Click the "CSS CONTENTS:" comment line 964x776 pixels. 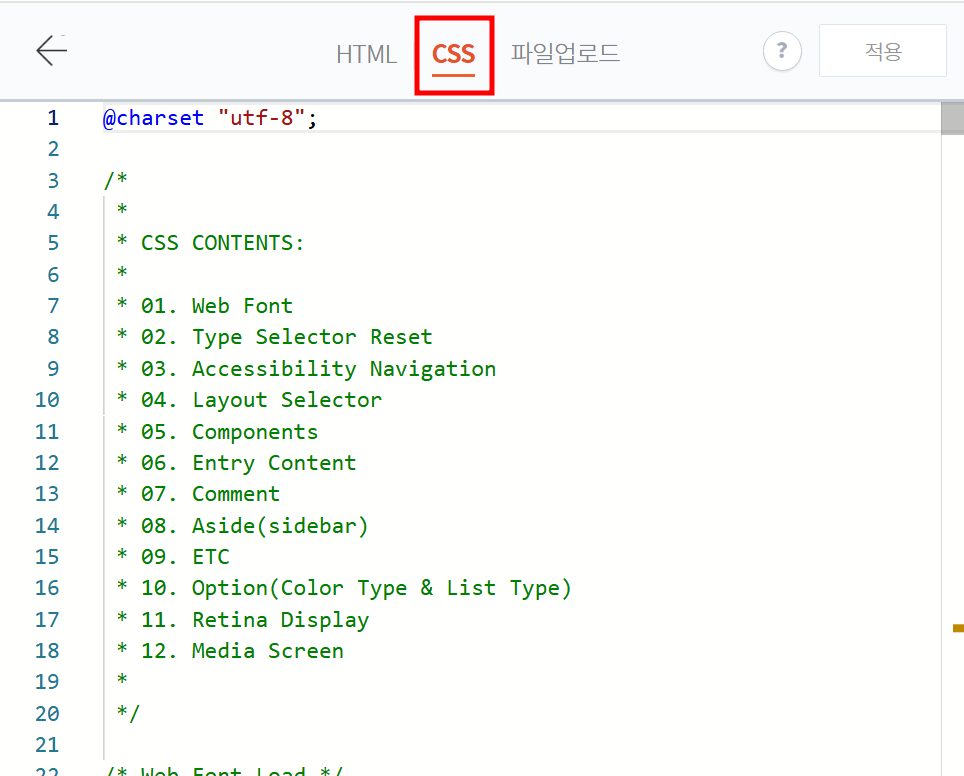point(211,243)
